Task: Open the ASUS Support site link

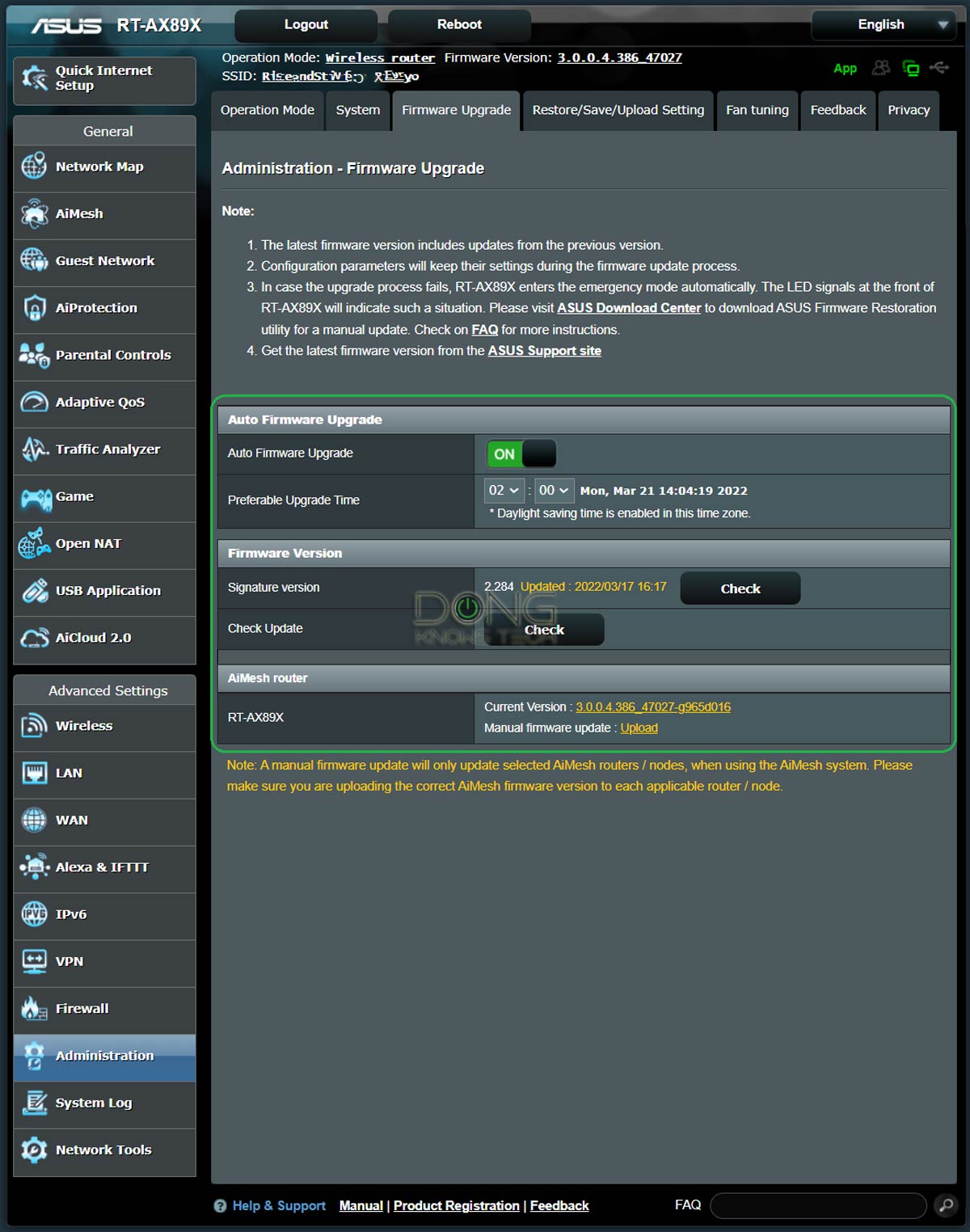Action: 544,351
